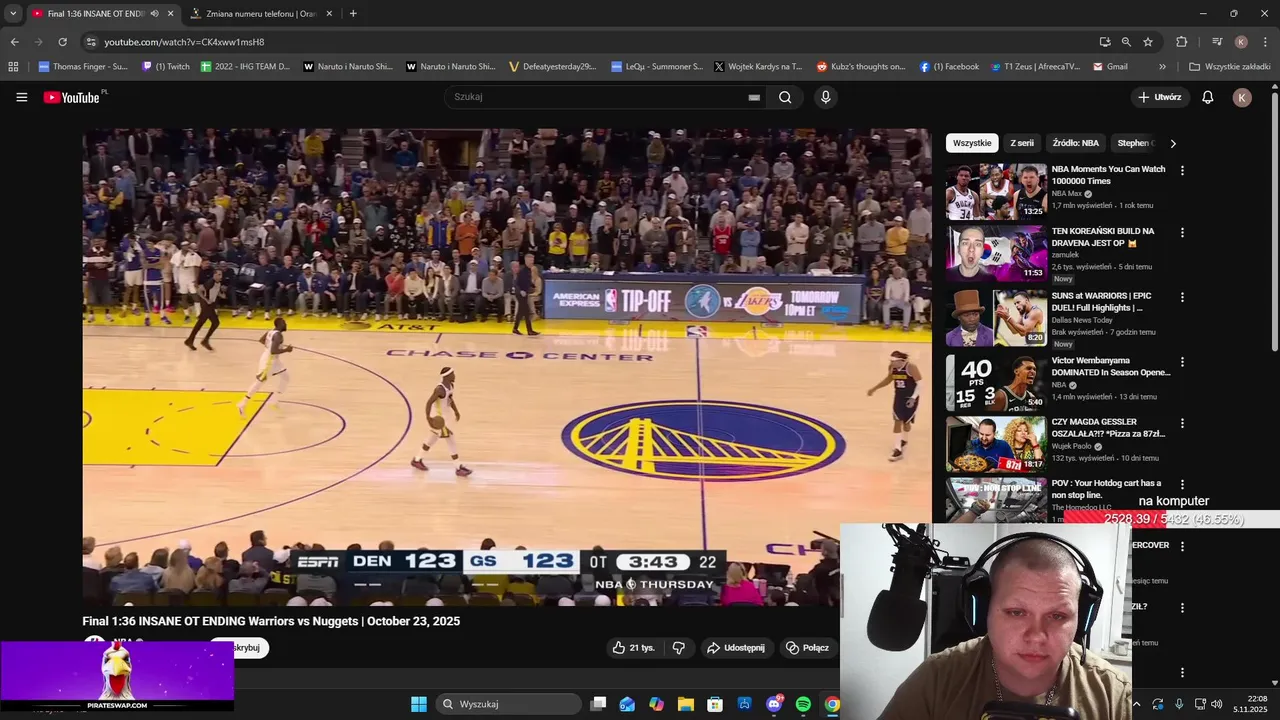Open options for TEN KOREAŃSKI BUILD video
The width and height of the screenshot is (1280, 720).
pos(1182,233)
